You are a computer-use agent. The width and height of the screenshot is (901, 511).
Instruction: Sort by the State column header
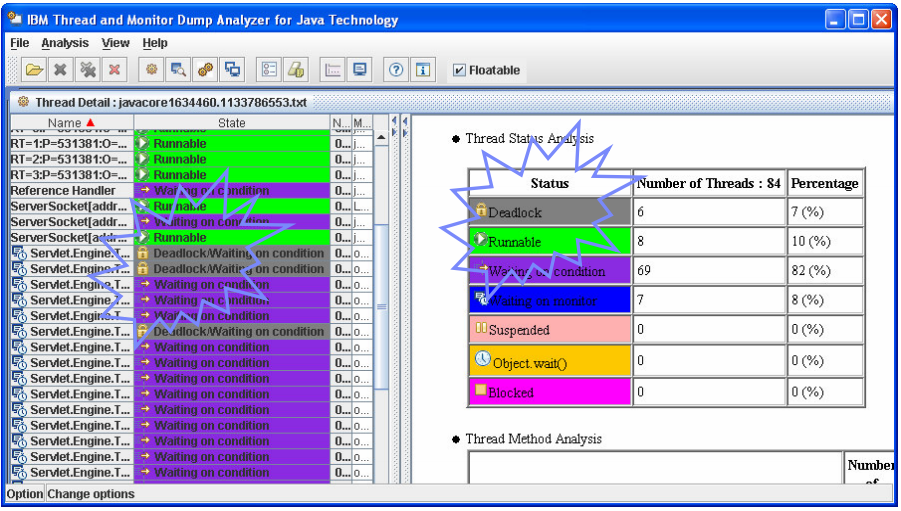tap(232, 122)
